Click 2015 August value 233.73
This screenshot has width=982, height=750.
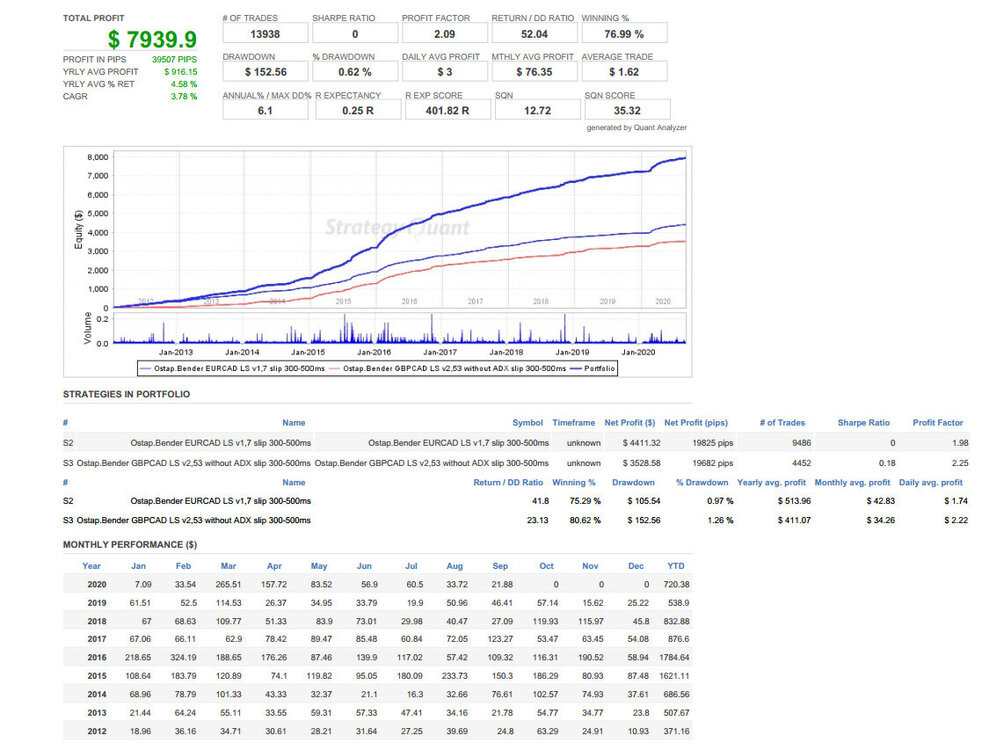click(x=455, y=676)
